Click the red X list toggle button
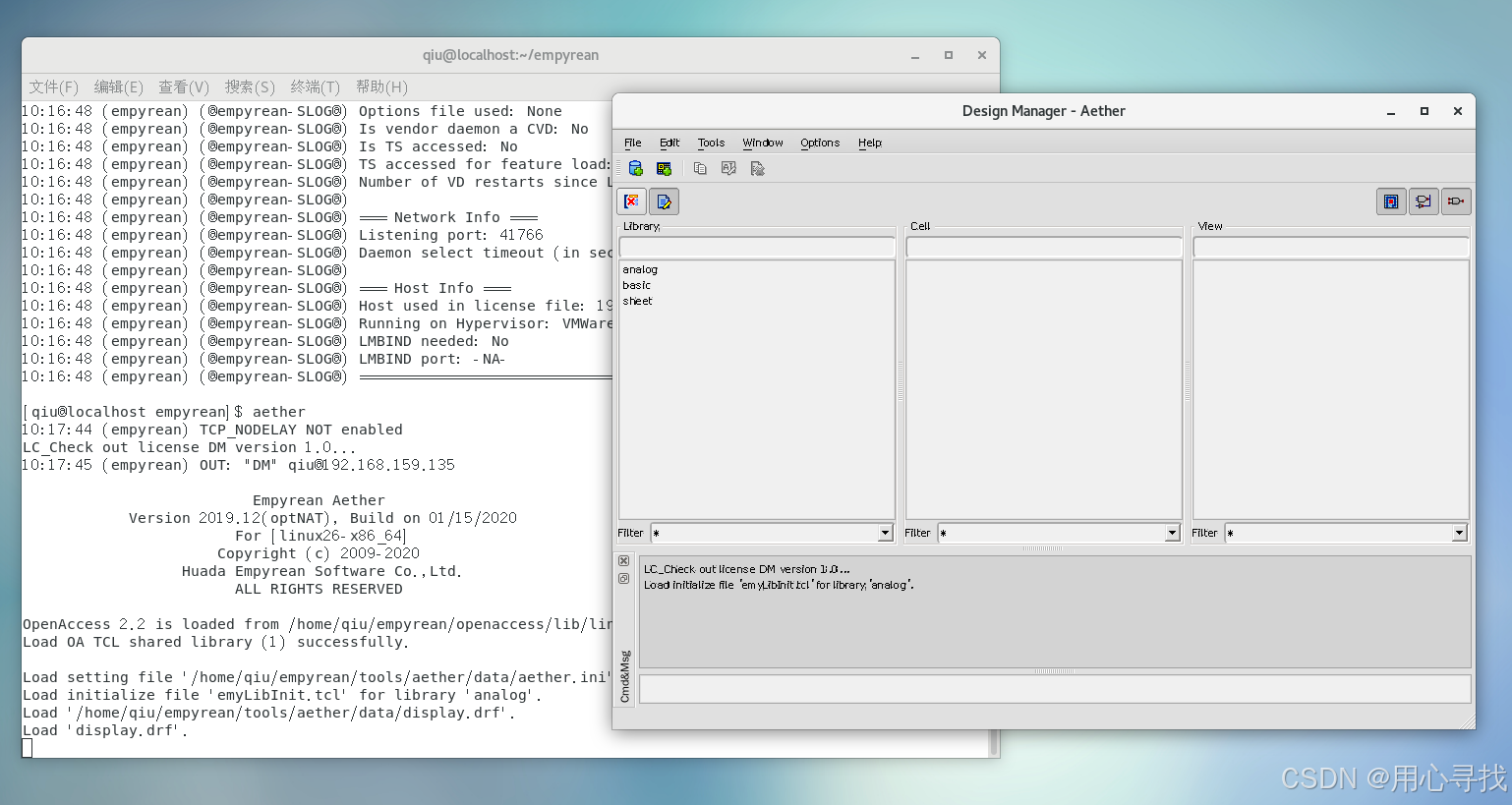The height and width of the screenshot is (805, 1512). click(631, 201)
